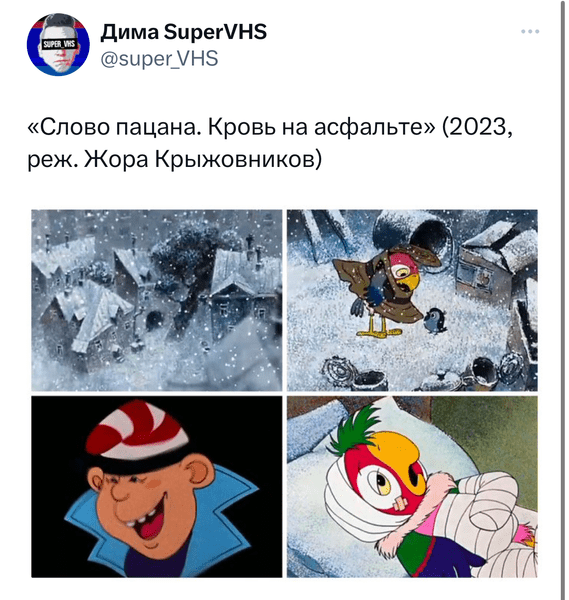The height and width of the screenshot is (600, 569).
Task: View the laughing boy in striped hat image
Action: pyautogui.click(x=157, y=486)
